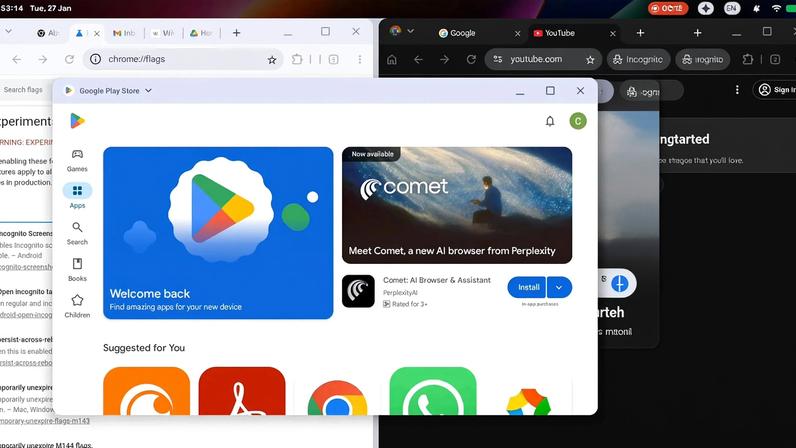Screen dimensions: 796x448
Task: Open Wi-Fi status icon in system bar
Action: [776, 8]
